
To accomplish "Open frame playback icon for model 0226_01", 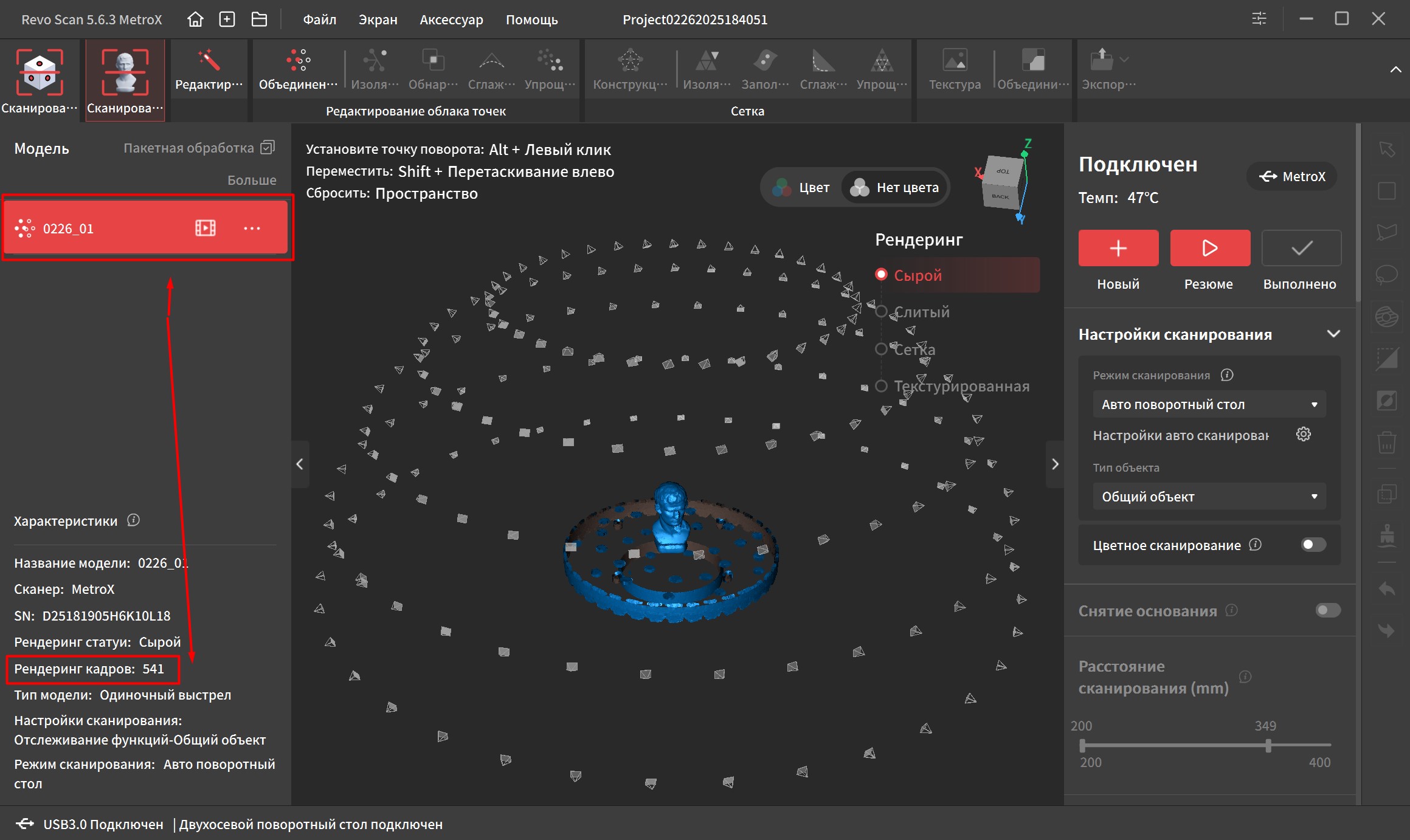I will click(x=206, y=228).
